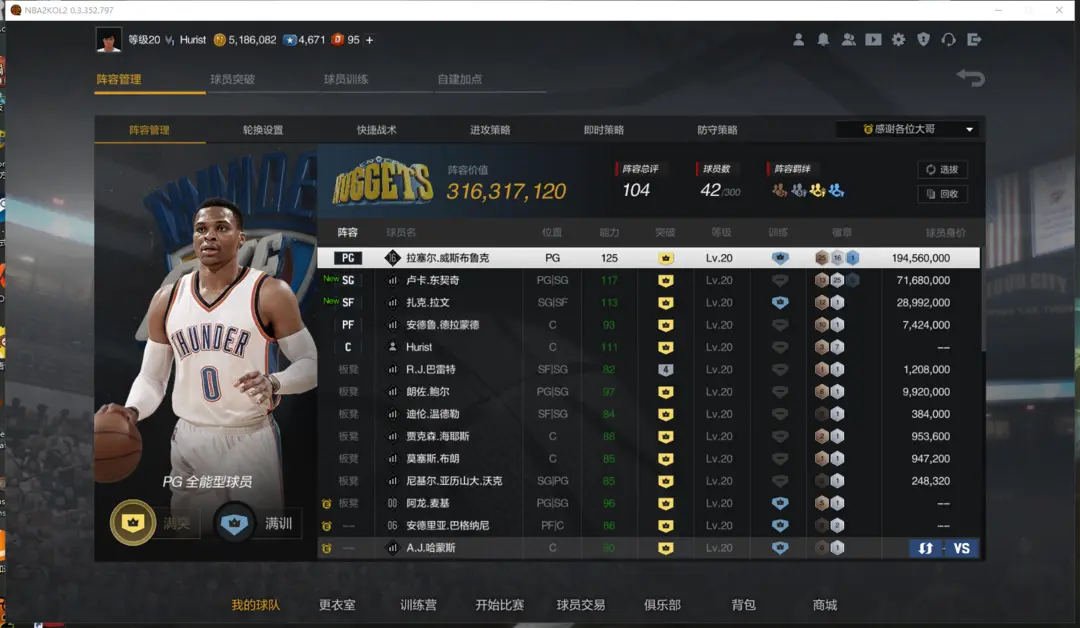Select player row 贾克森.海耶斯
Screen dimensions: 1080x628
pyautogui.click(x=648, y=437)
